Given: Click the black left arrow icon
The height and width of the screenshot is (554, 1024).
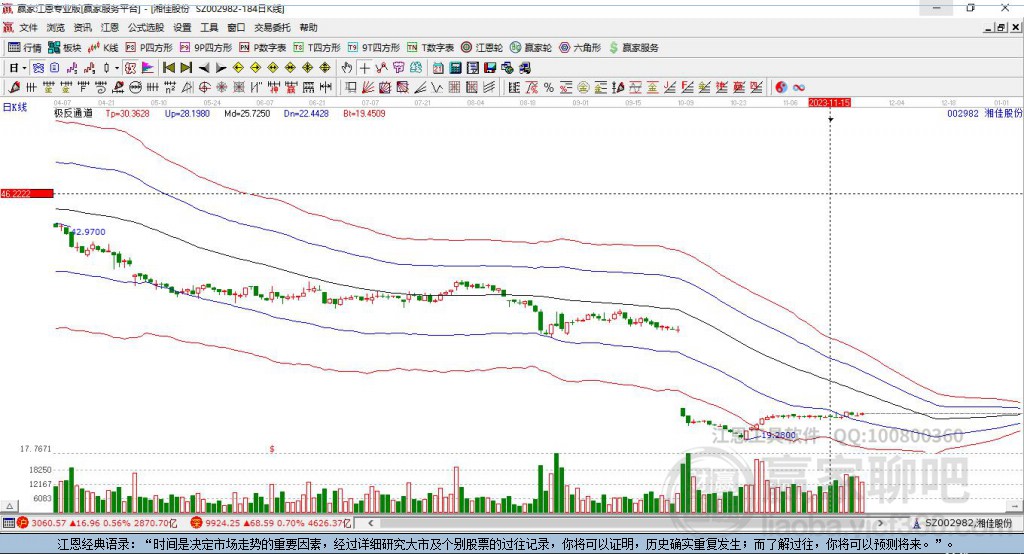Looking at the screenshot, I should 204,68.
